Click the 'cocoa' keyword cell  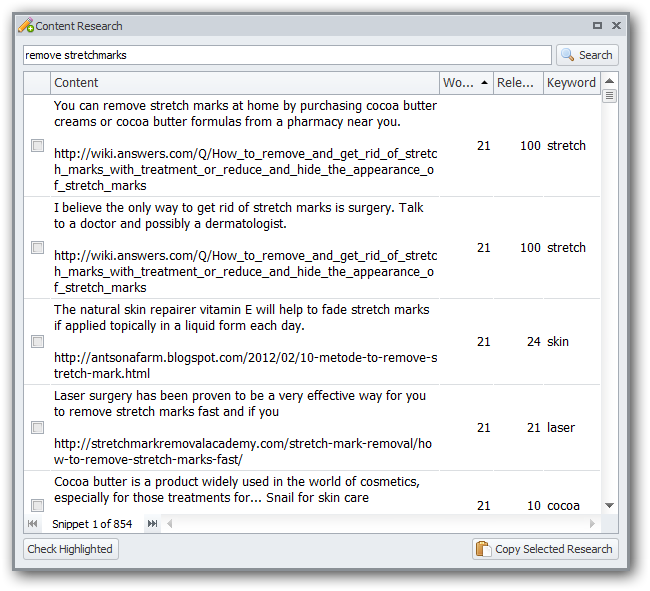point(563,506)
